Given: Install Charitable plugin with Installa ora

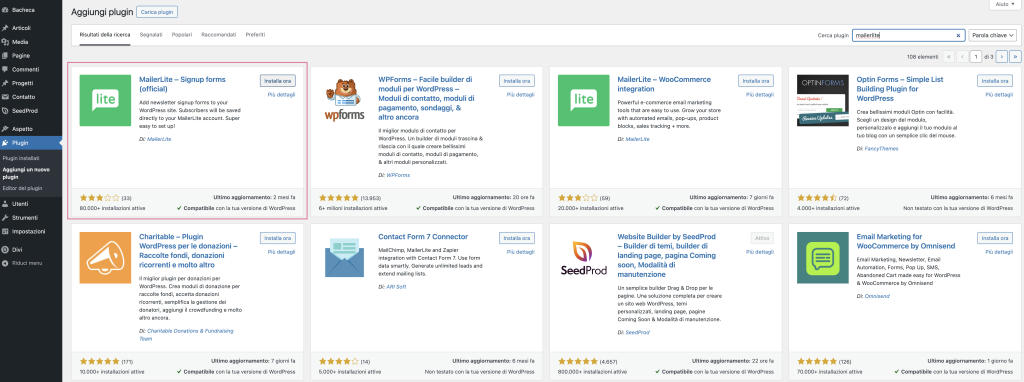Looking at the screenshot, I should pyautogui.click(x=278, y=238).
